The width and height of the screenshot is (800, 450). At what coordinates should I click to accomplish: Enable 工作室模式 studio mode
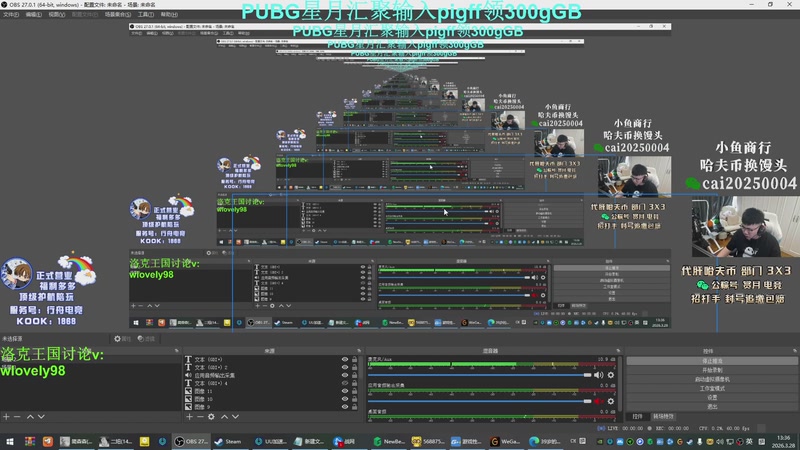click(712, 389)
